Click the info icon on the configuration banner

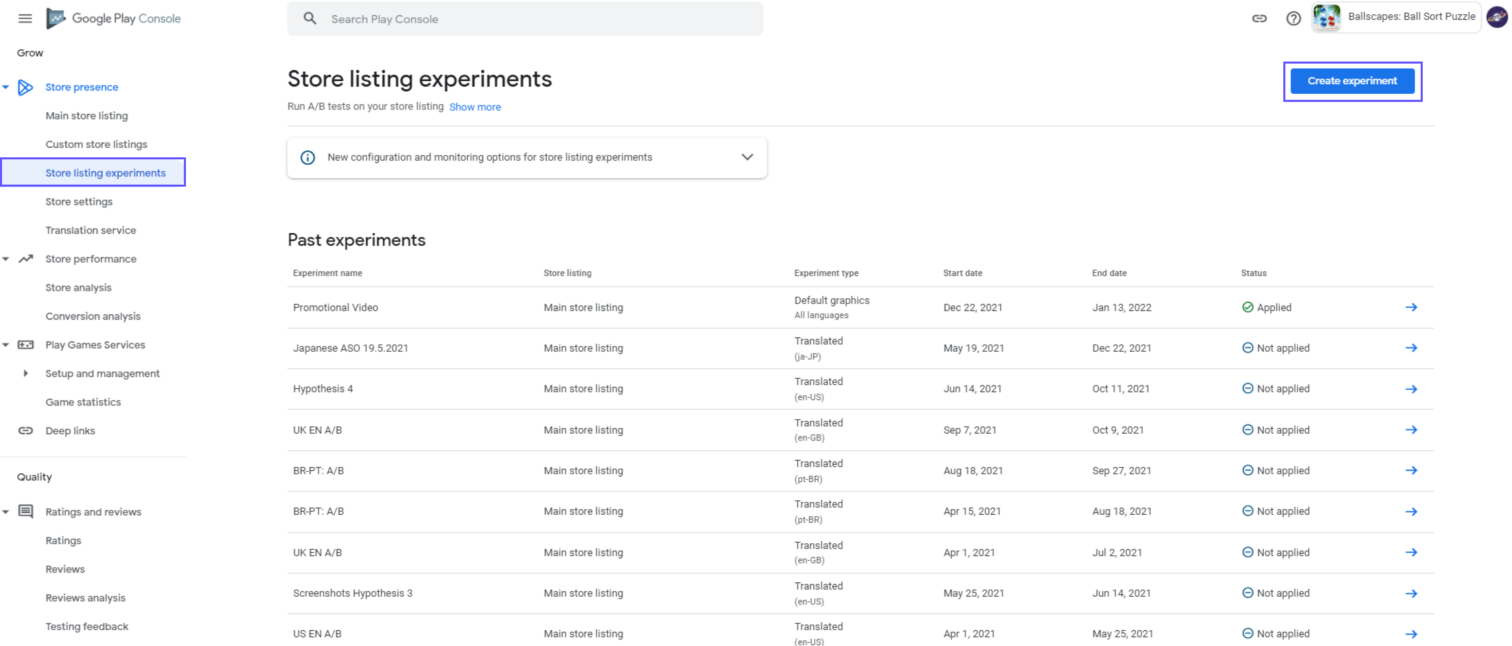tap(308, 157)
